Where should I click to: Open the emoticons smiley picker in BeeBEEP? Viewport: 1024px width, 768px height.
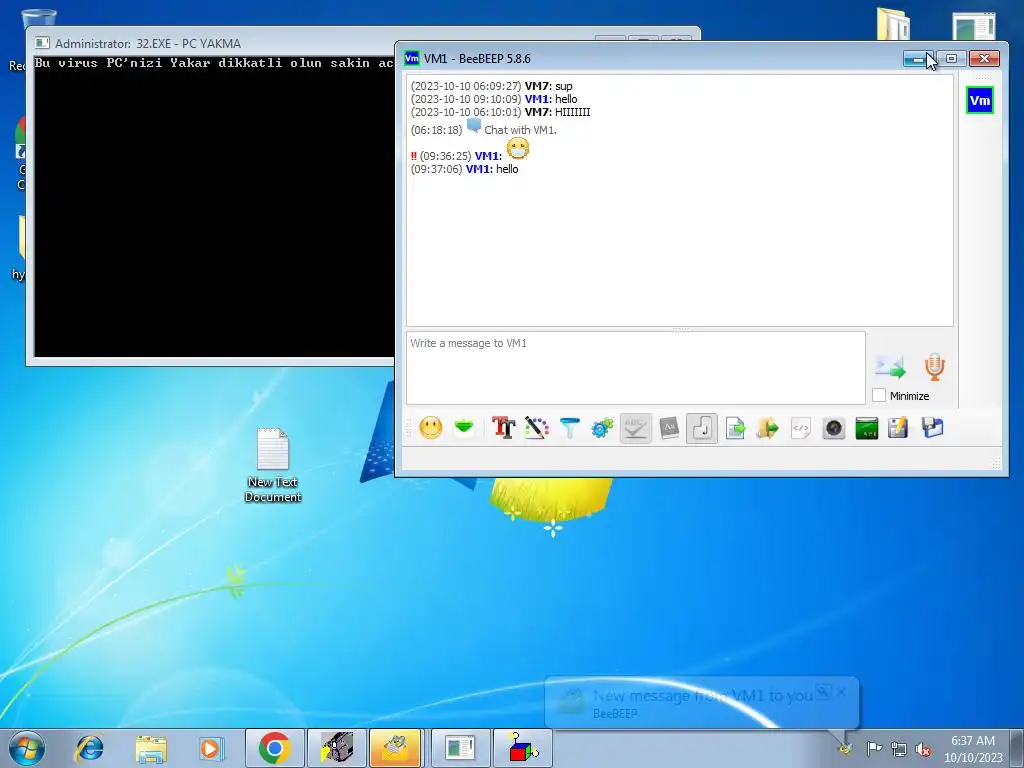coord(430,428)
